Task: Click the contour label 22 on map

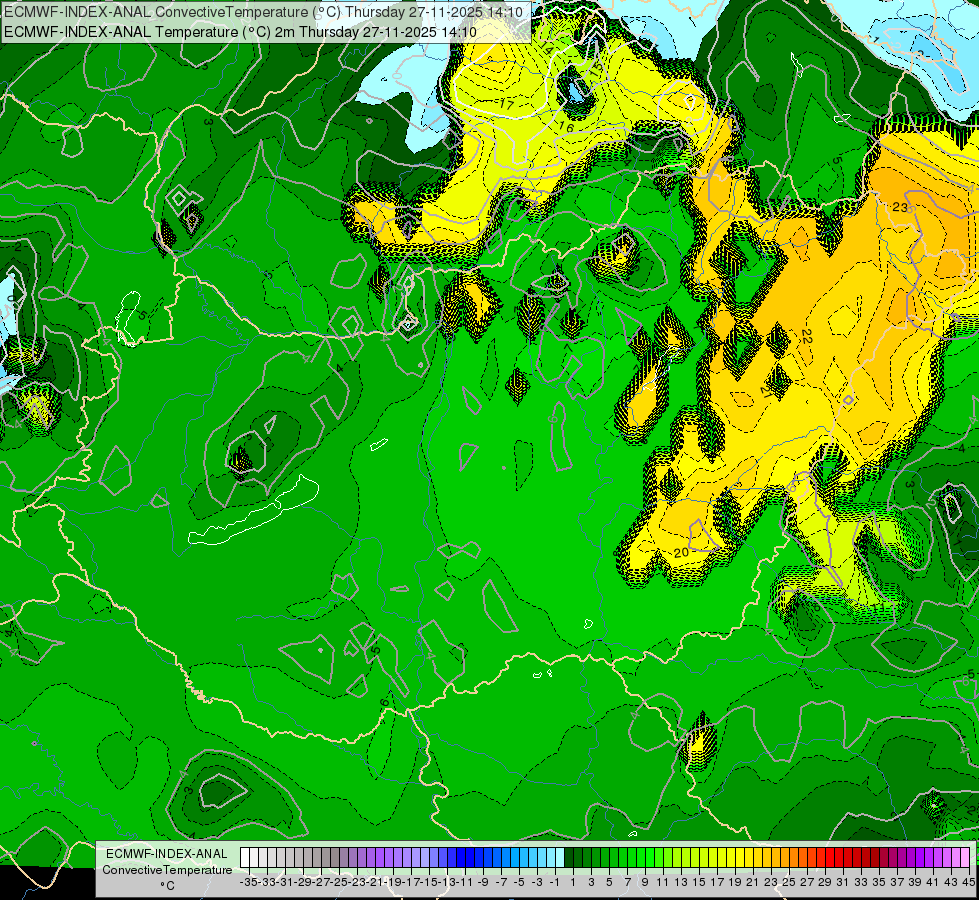Action: [807, 336]
